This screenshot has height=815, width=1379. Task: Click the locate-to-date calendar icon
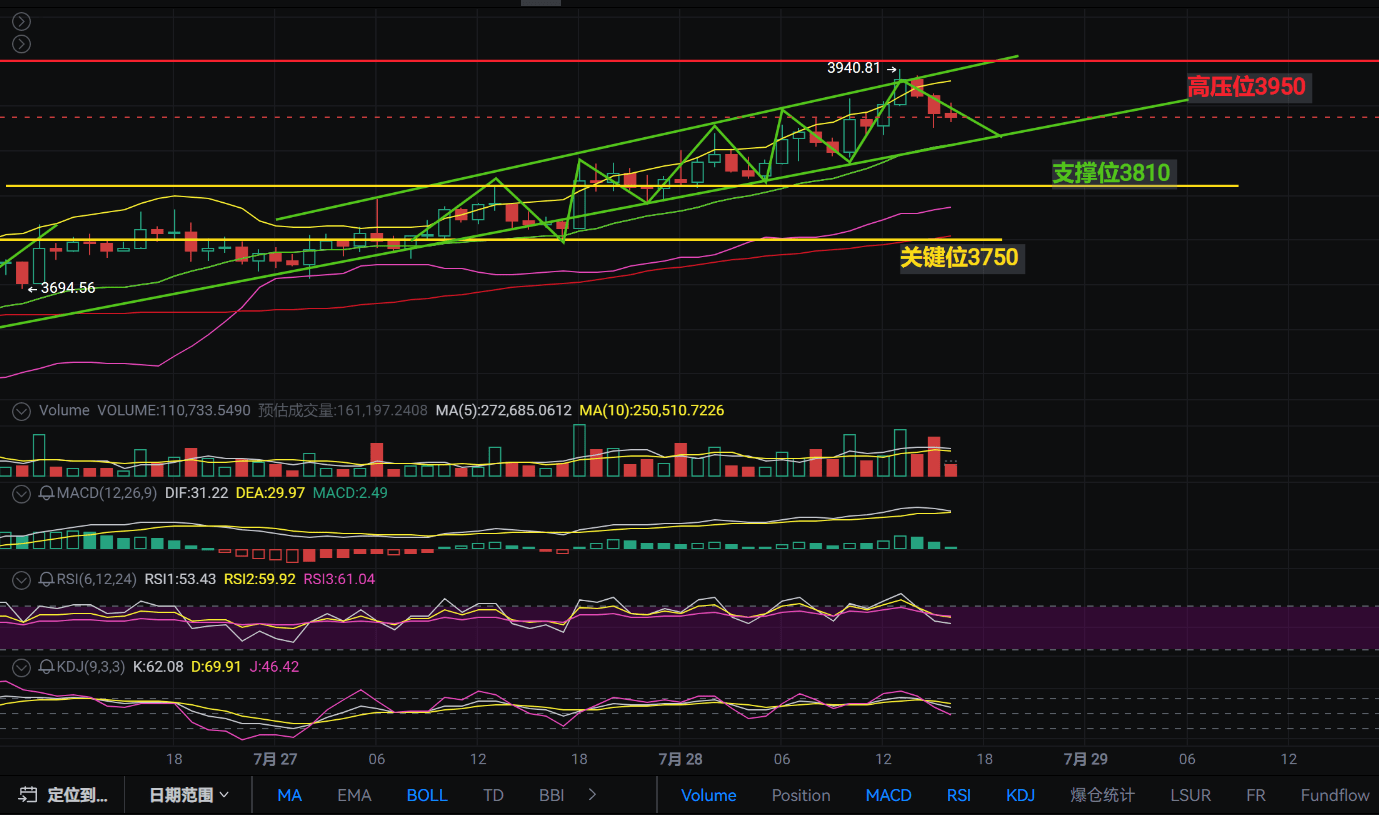click(28, 796)
